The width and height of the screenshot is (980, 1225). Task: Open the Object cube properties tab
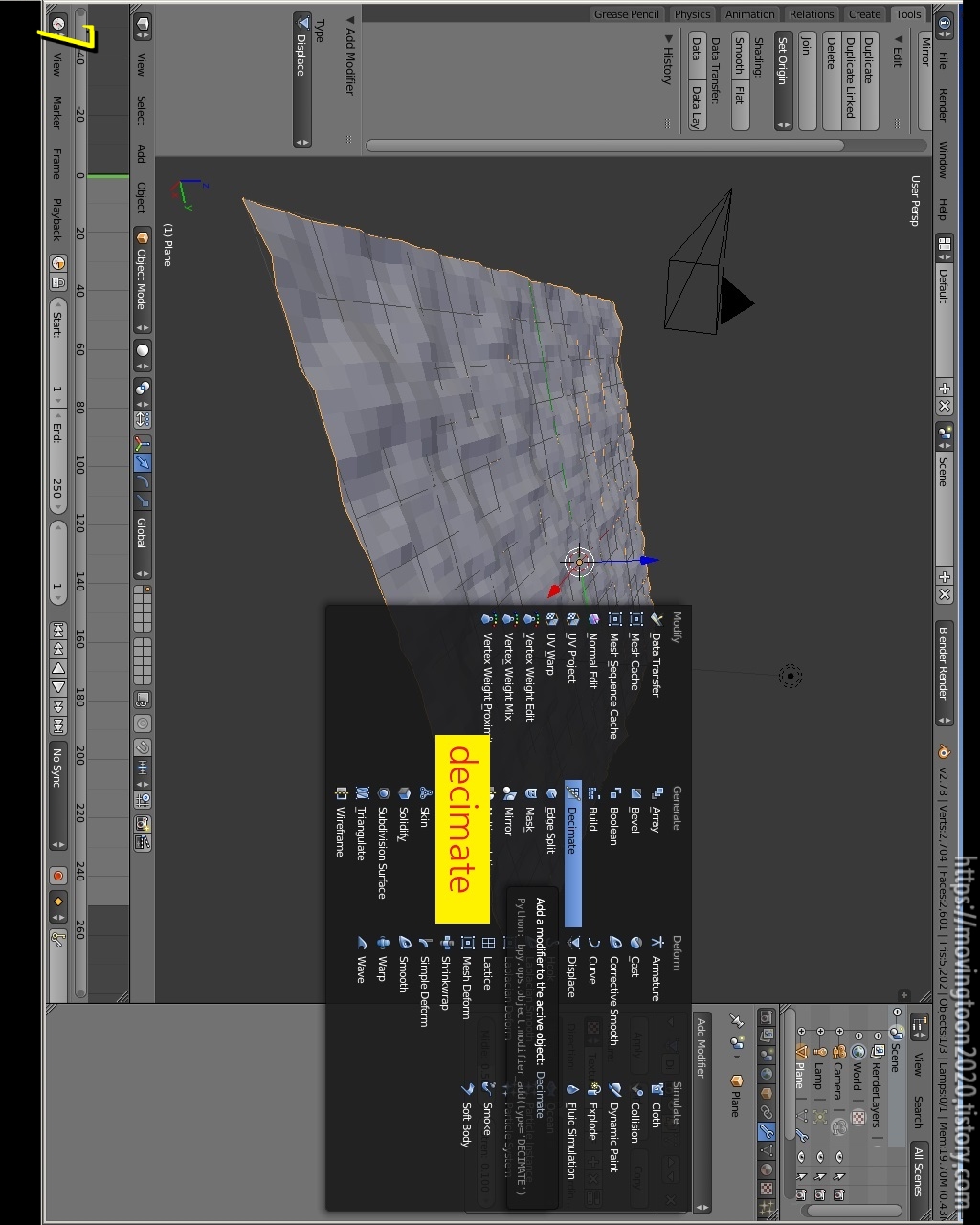click(x=767, y=1093)
